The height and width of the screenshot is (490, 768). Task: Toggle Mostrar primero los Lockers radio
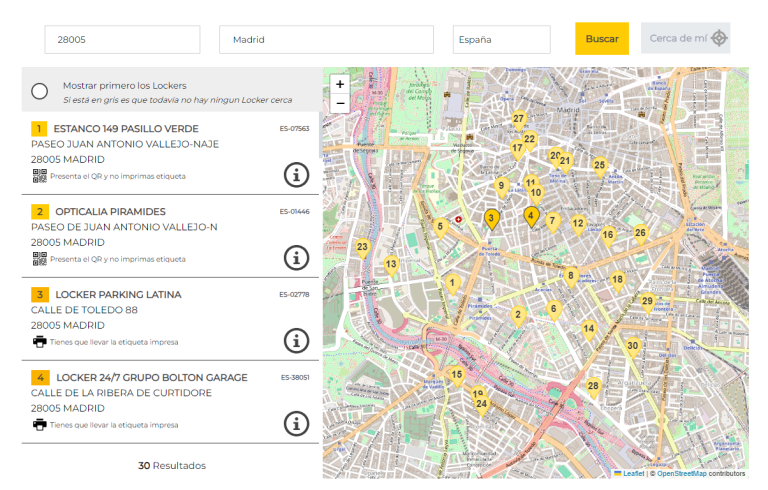[39, 91]
